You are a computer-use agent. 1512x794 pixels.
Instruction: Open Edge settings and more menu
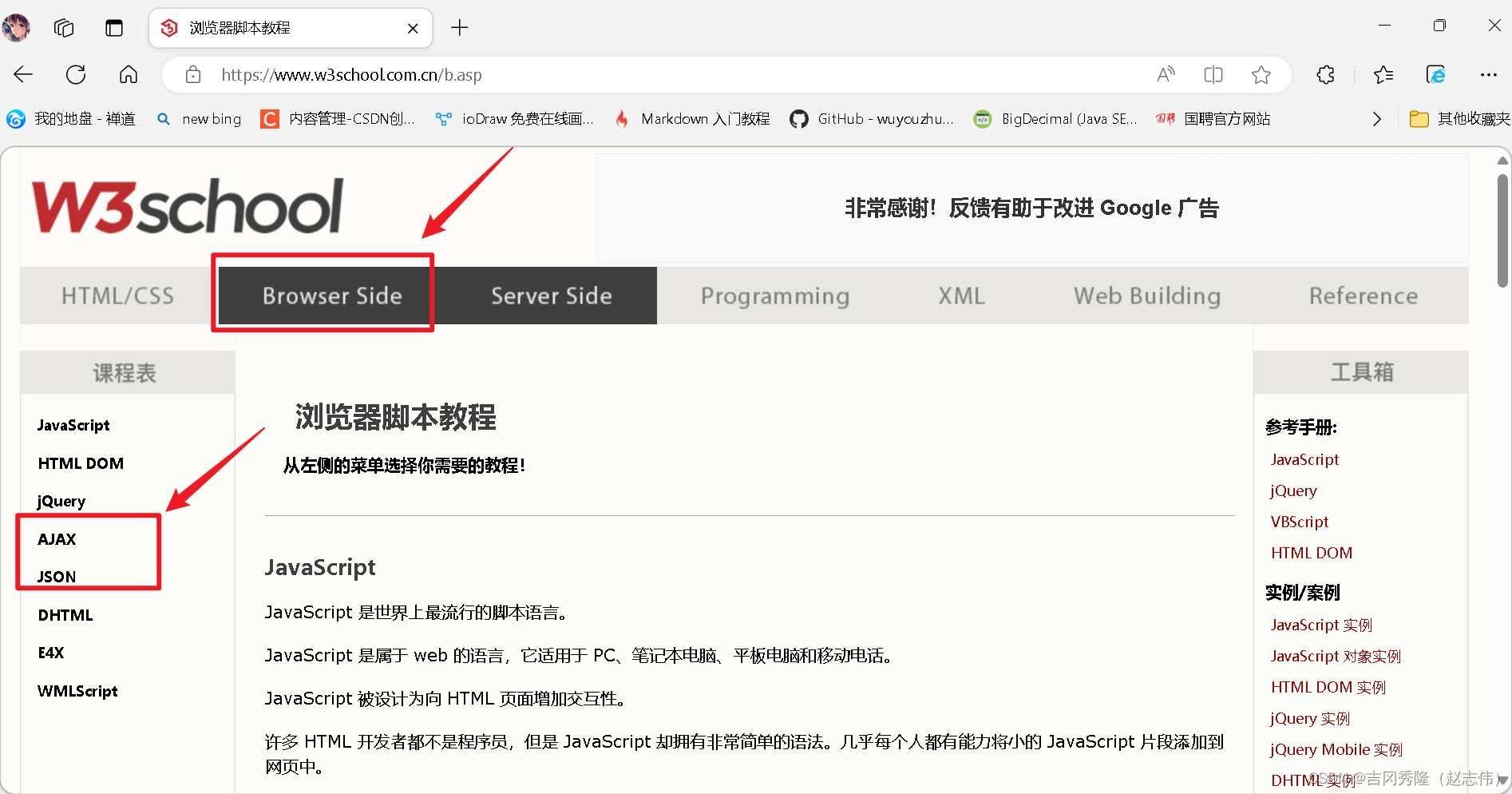1489,75
